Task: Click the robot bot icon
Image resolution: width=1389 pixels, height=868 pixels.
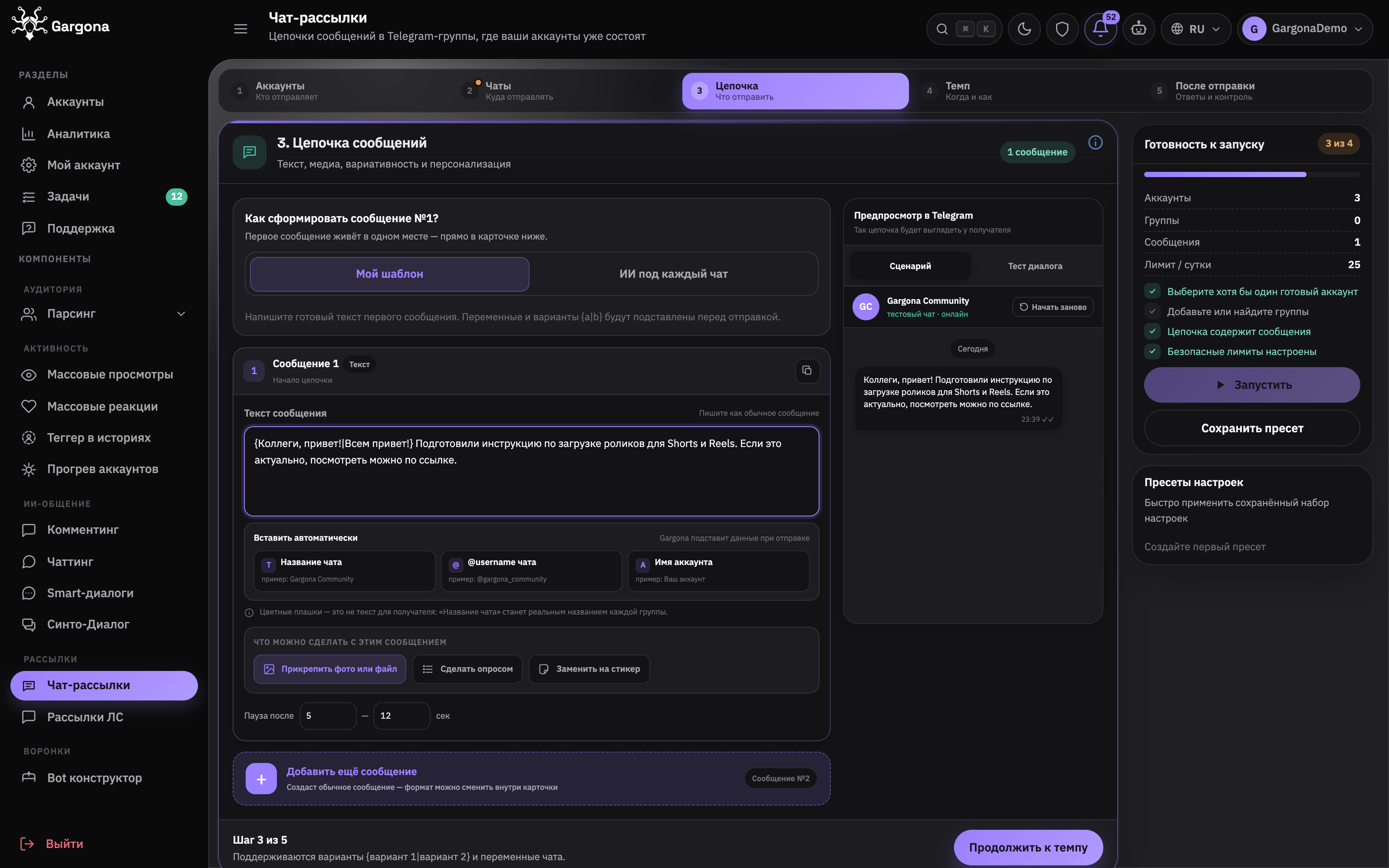Action: [1139, 29]
